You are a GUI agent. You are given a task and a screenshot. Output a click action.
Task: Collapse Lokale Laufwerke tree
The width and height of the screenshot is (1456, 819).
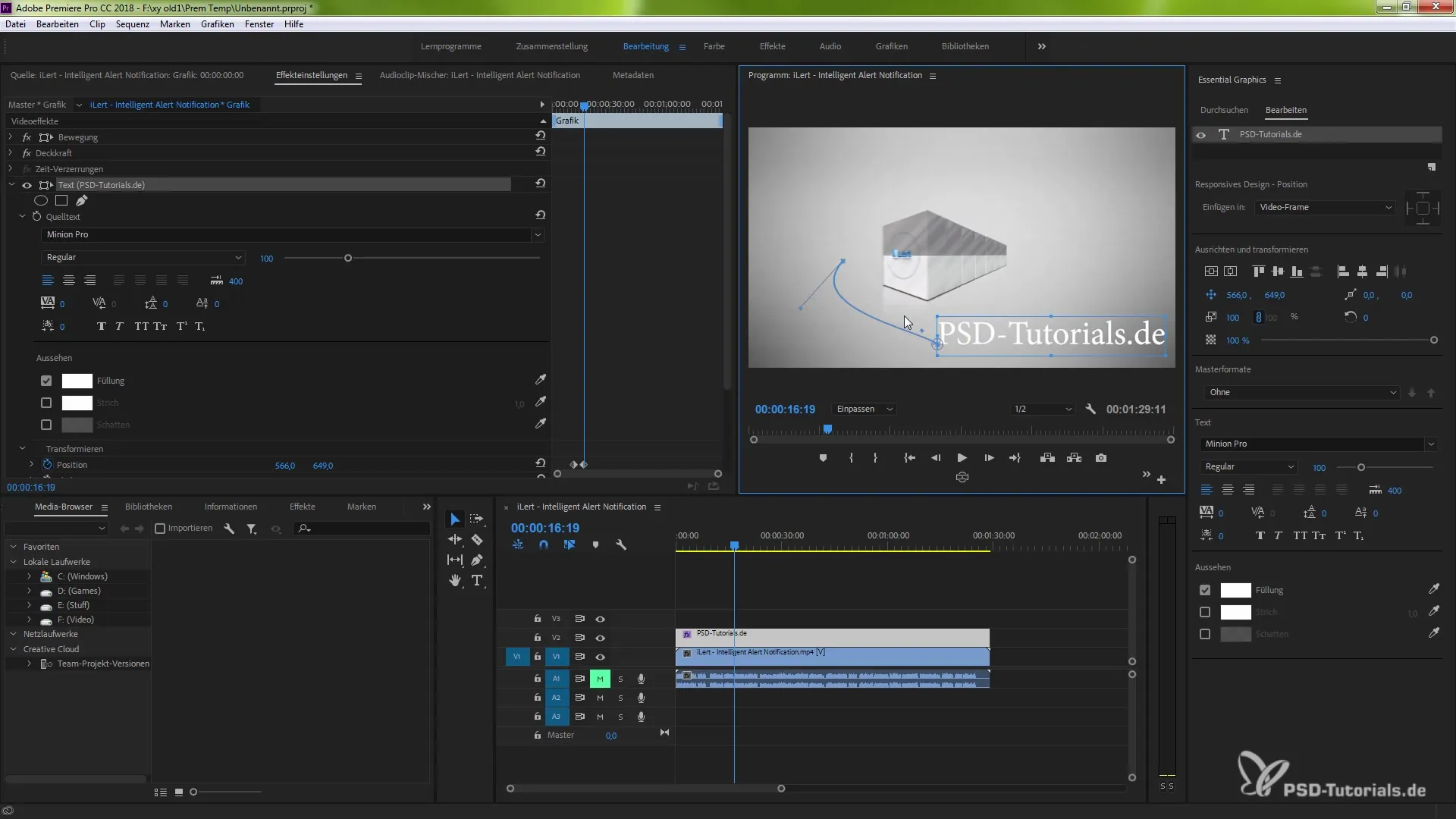tap(13, 562)
